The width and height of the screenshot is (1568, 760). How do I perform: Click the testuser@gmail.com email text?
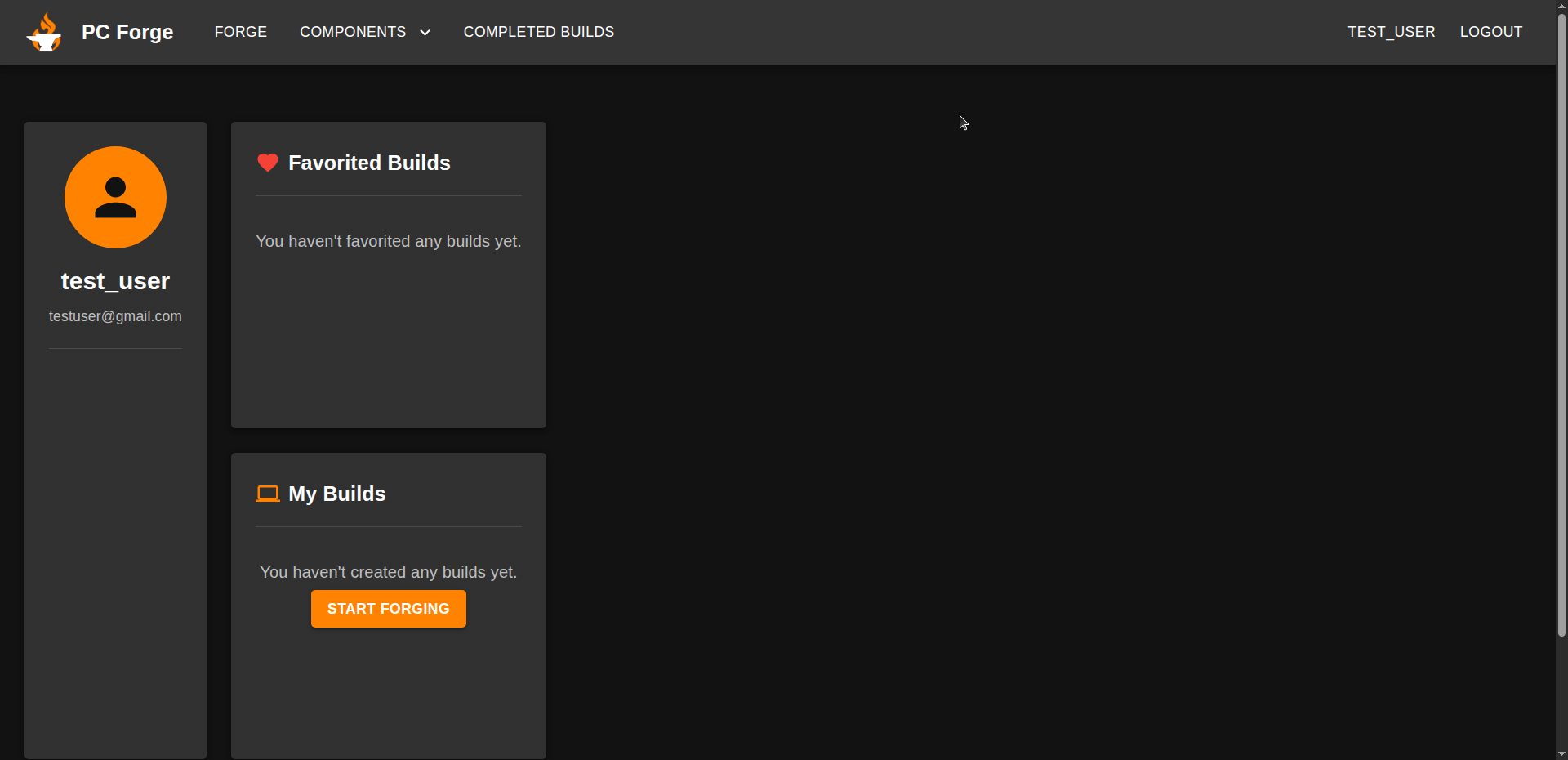point(115,316)
